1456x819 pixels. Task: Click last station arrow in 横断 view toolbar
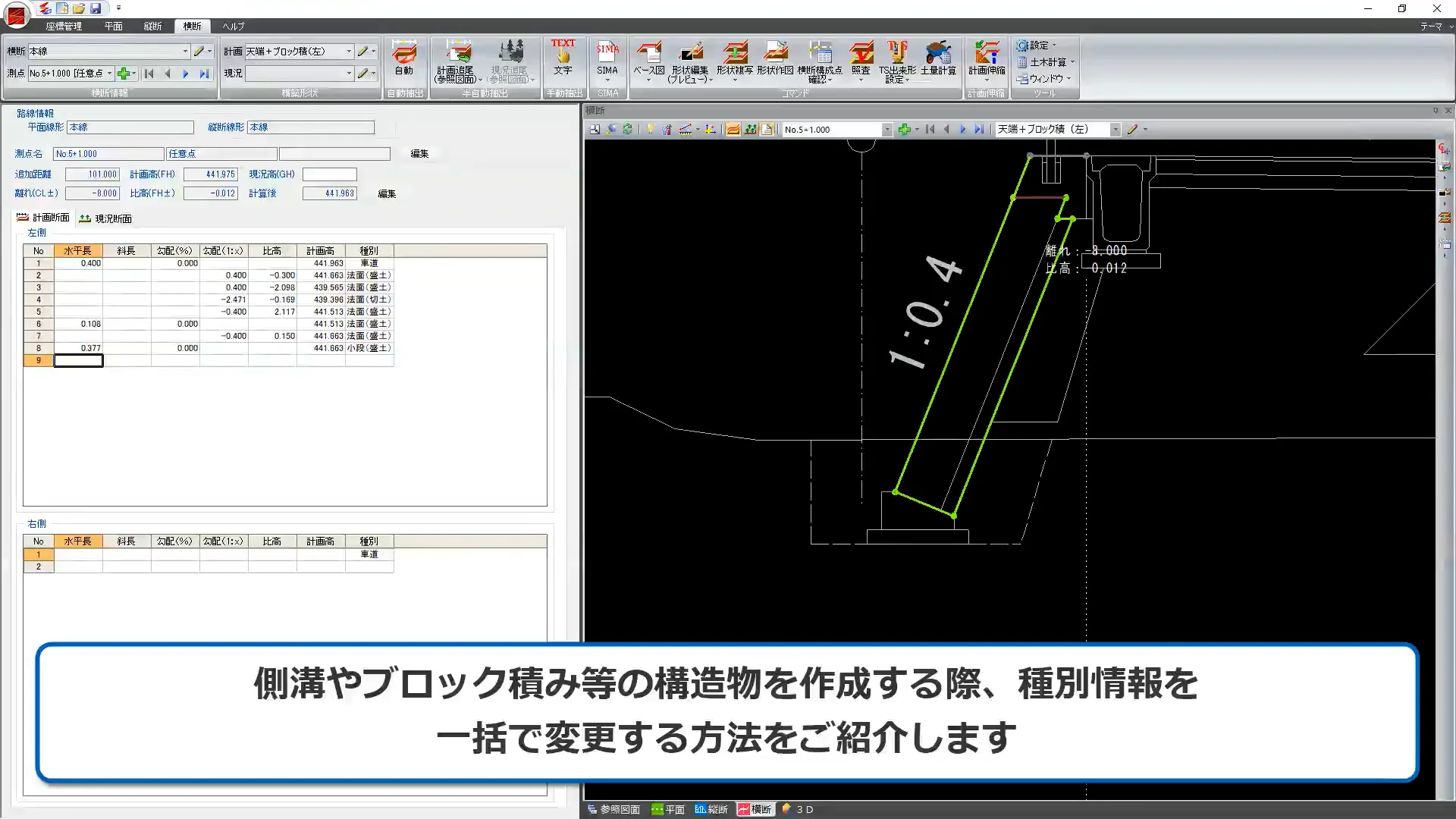979,130
